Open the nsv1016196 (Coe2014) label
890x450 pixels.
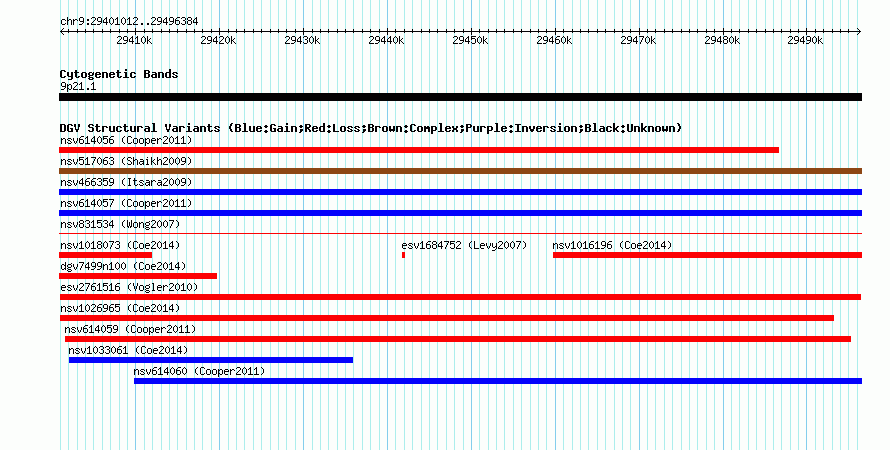[x=612, y=245]
